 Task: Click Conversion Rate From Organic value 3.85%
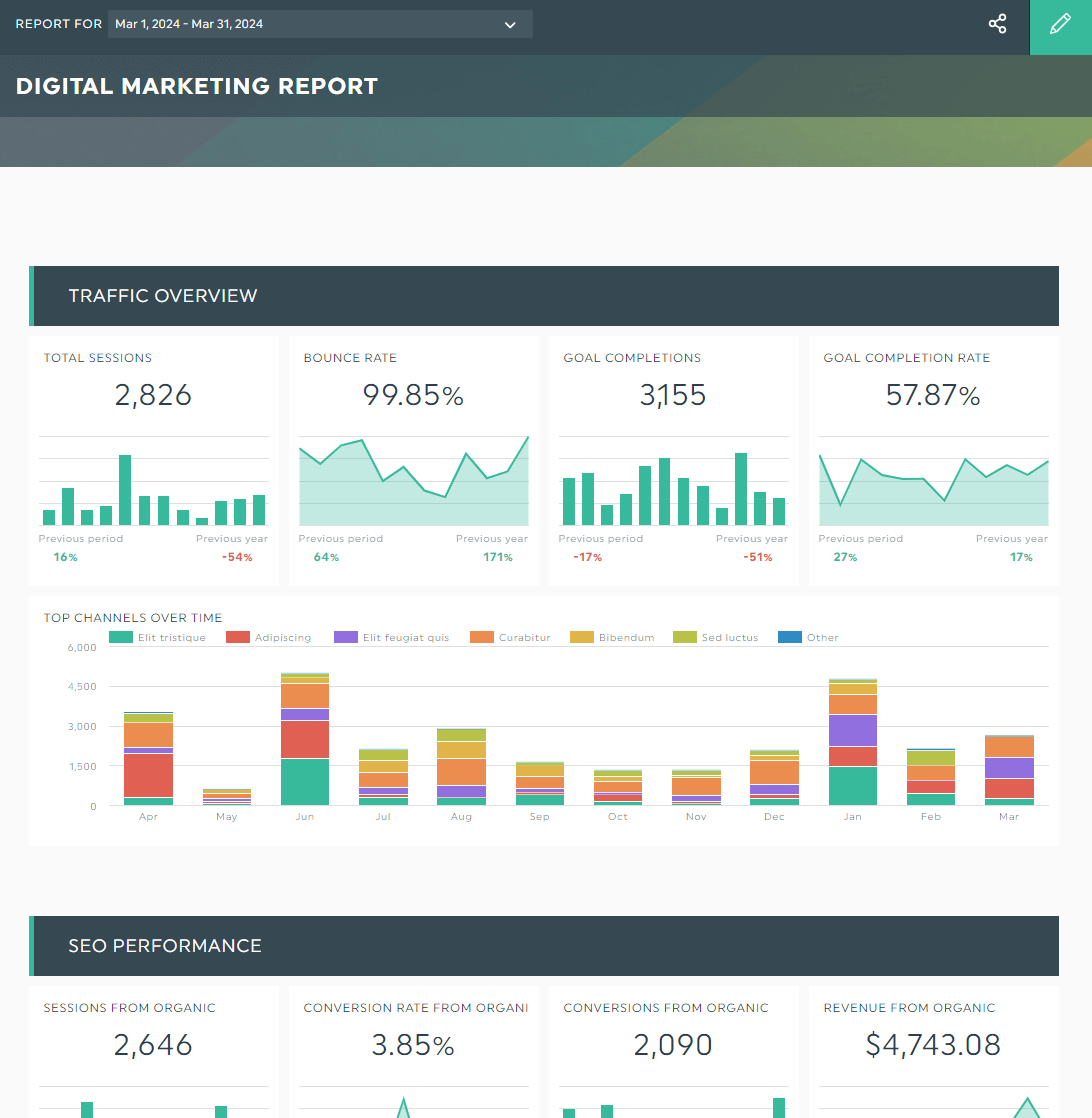[x=413, y=1045]
